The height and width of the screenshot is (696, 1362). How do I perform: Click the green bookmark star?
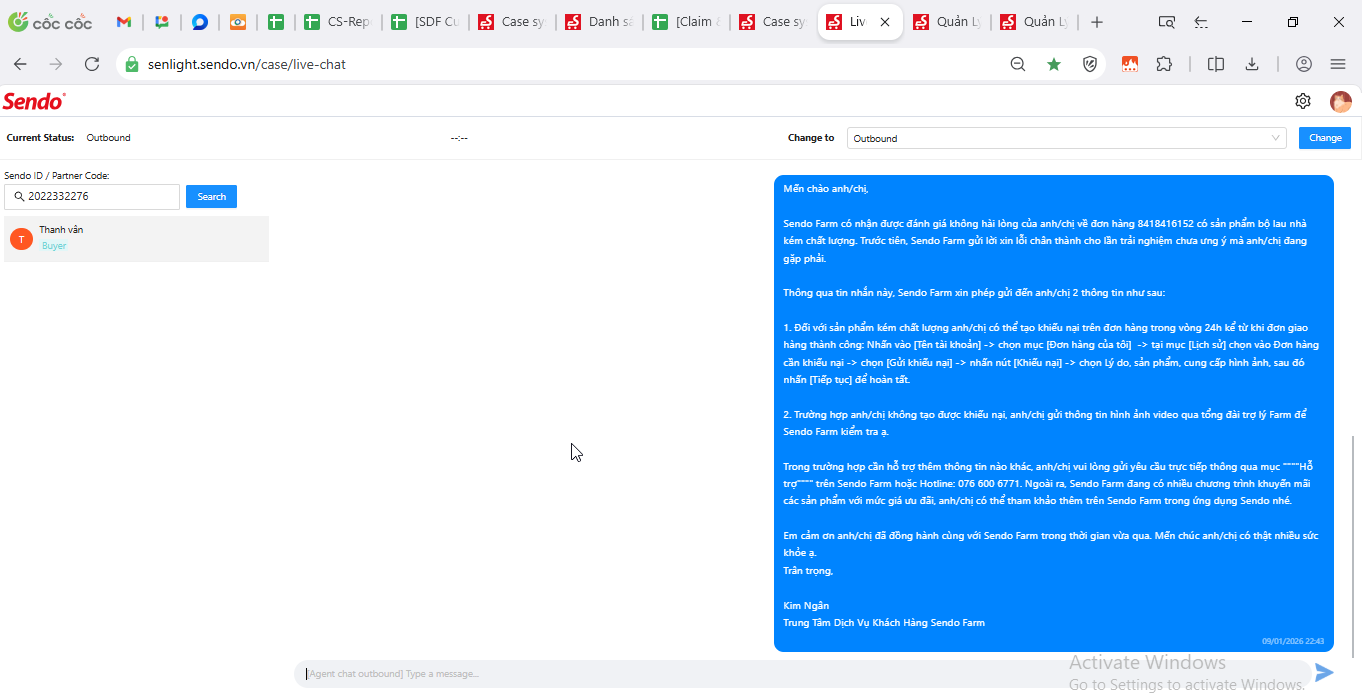pos(1054,64)
